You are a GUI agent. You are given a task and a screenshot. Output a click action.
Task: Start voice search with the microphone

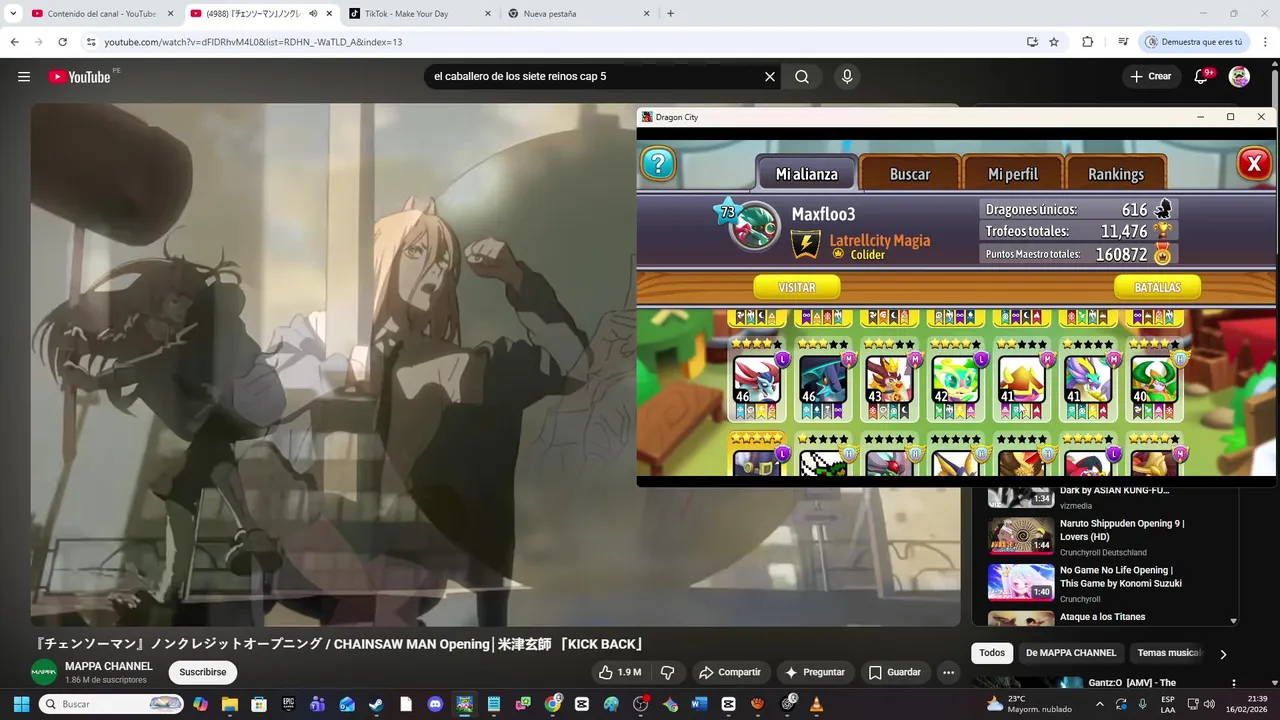click(847, 77)
